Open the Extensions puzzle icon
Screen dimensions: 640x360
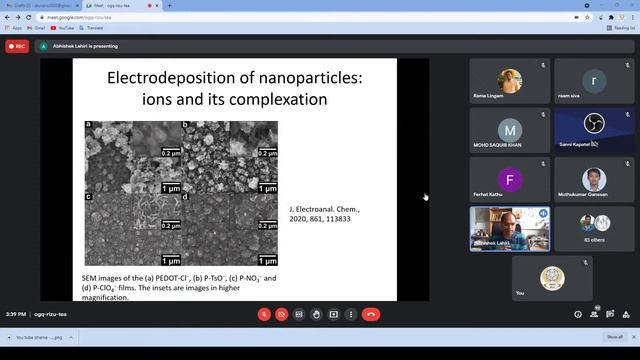611,18
